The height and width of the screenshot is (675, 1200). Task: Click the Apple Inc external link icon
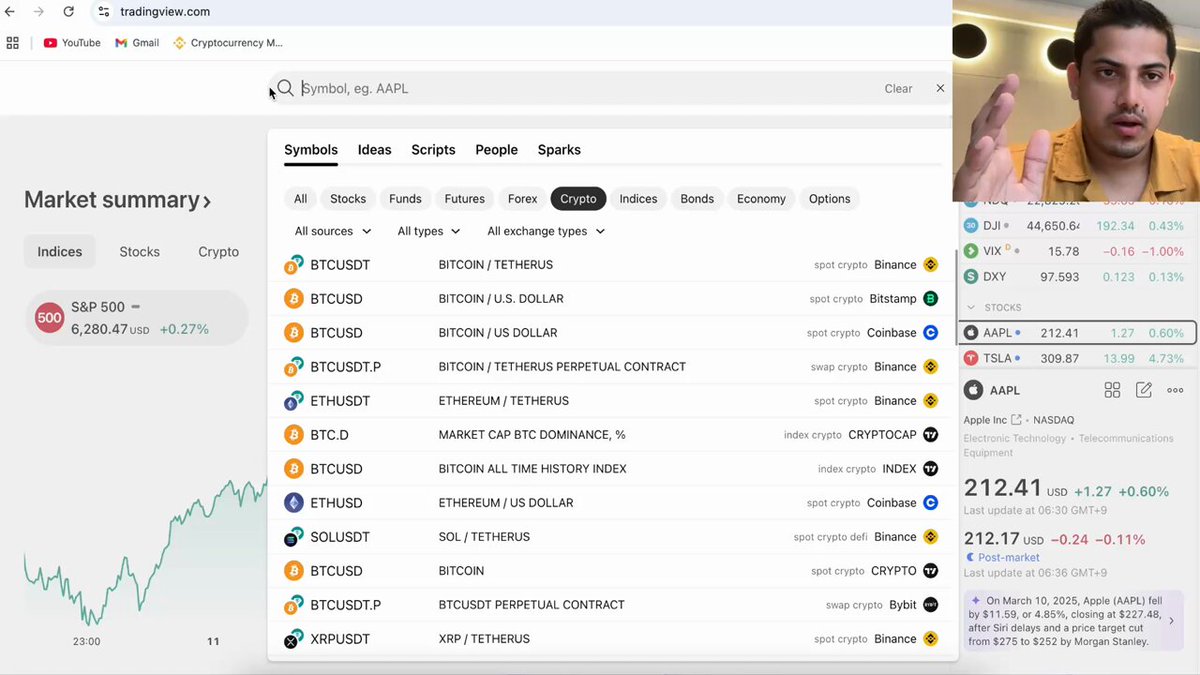[x=1017, y=420]
